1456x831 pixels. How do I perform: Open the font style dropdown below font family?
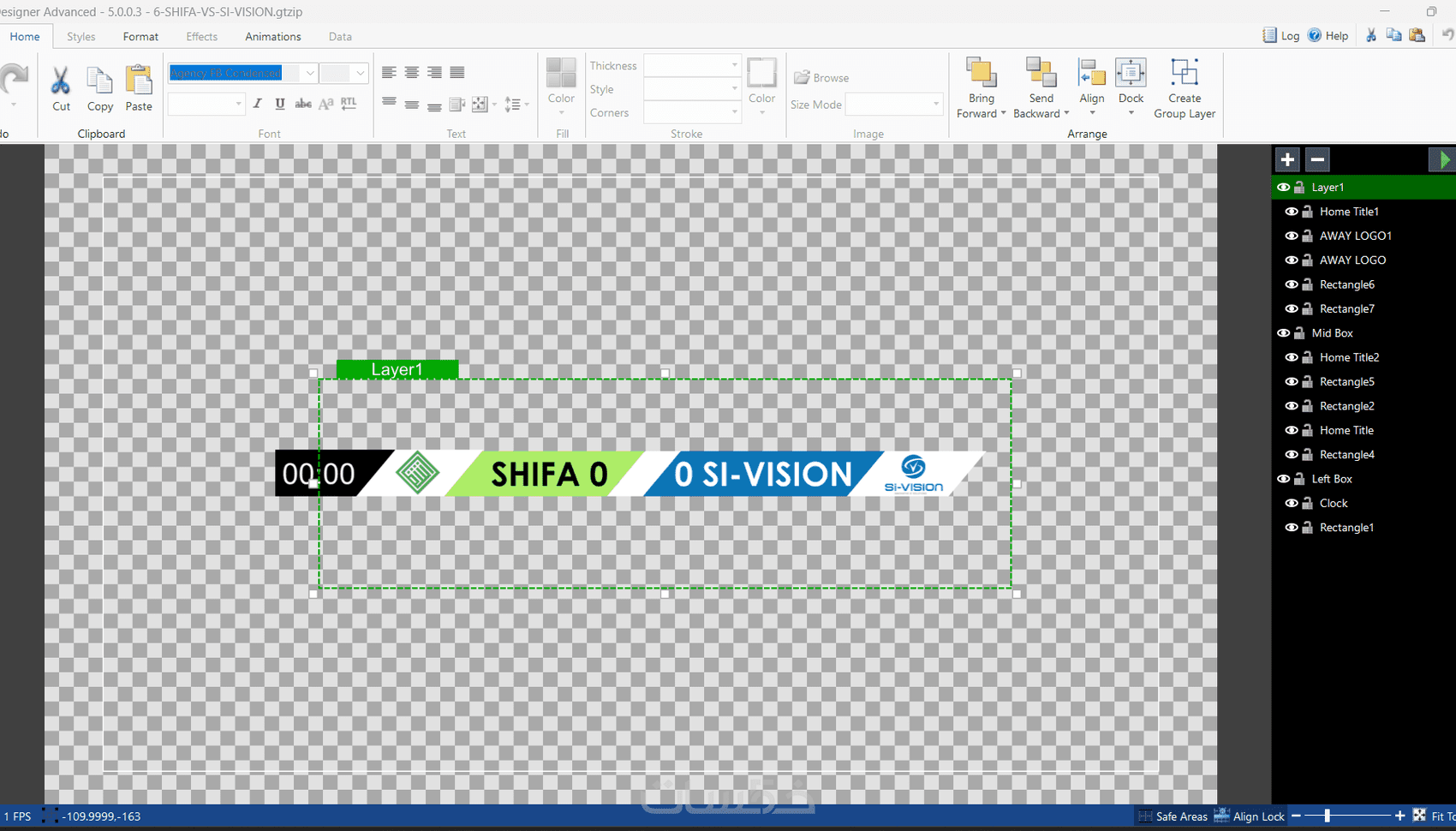238,105
